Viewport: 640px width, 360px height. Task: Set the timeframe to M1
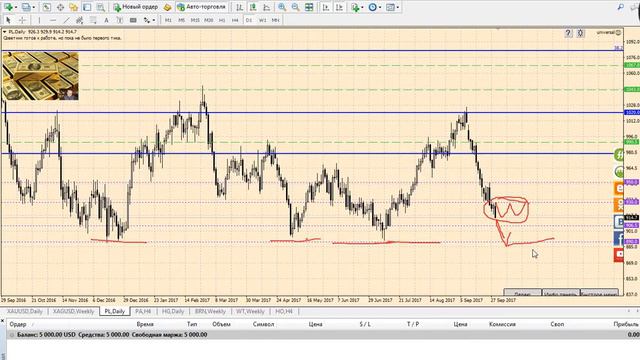coord(168,20)
